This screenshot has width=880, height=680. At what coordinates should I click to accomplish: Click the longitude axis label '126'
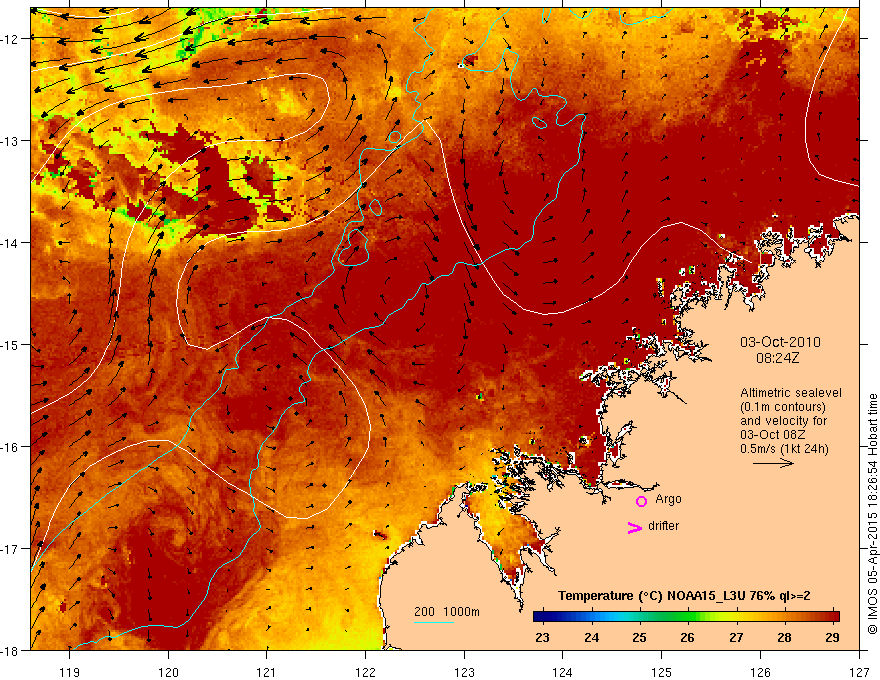pos(760,672)
